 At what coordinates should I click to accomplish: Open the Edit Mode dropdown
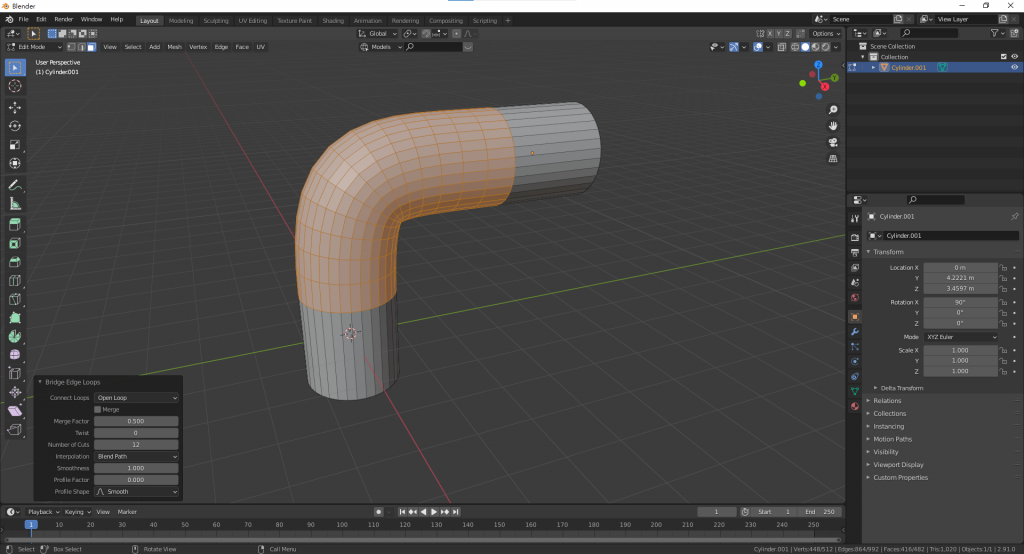(34, 47)
